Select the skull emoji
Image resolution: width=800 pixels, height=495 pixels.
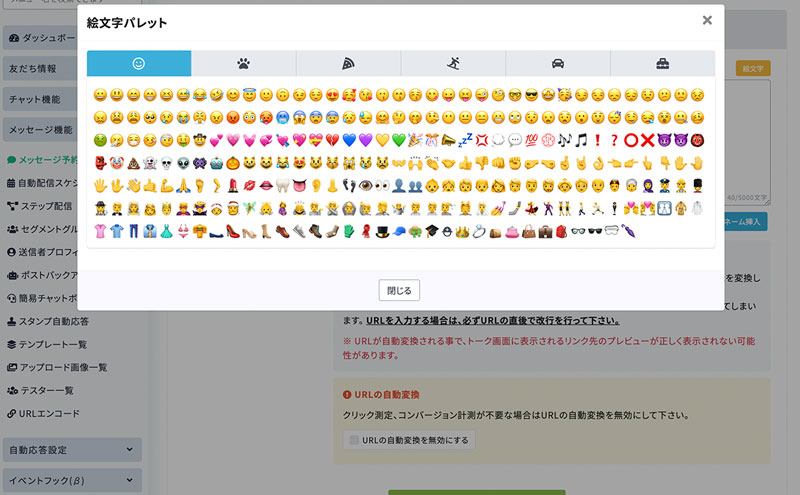point(167,163)
